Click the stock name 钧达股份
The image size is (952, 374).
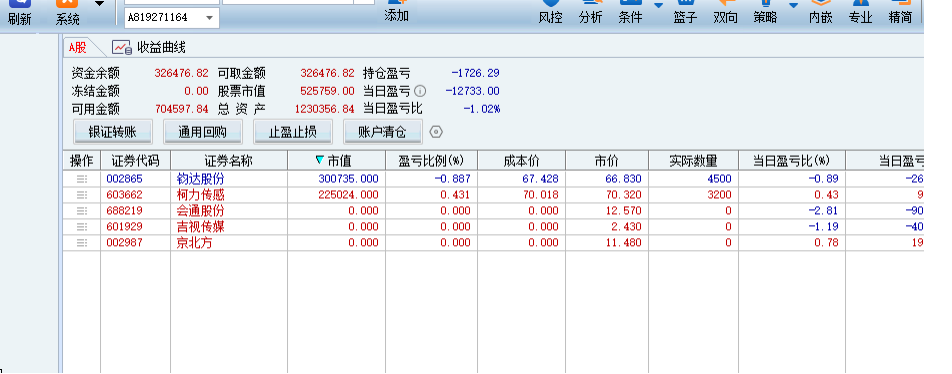(x=200, y=179)
